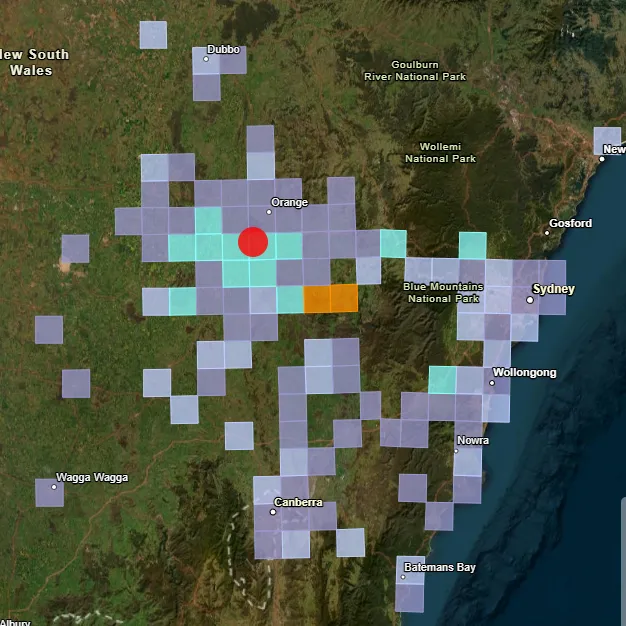Click the teal intensity cell left of Wollongong

pos(442,380)
